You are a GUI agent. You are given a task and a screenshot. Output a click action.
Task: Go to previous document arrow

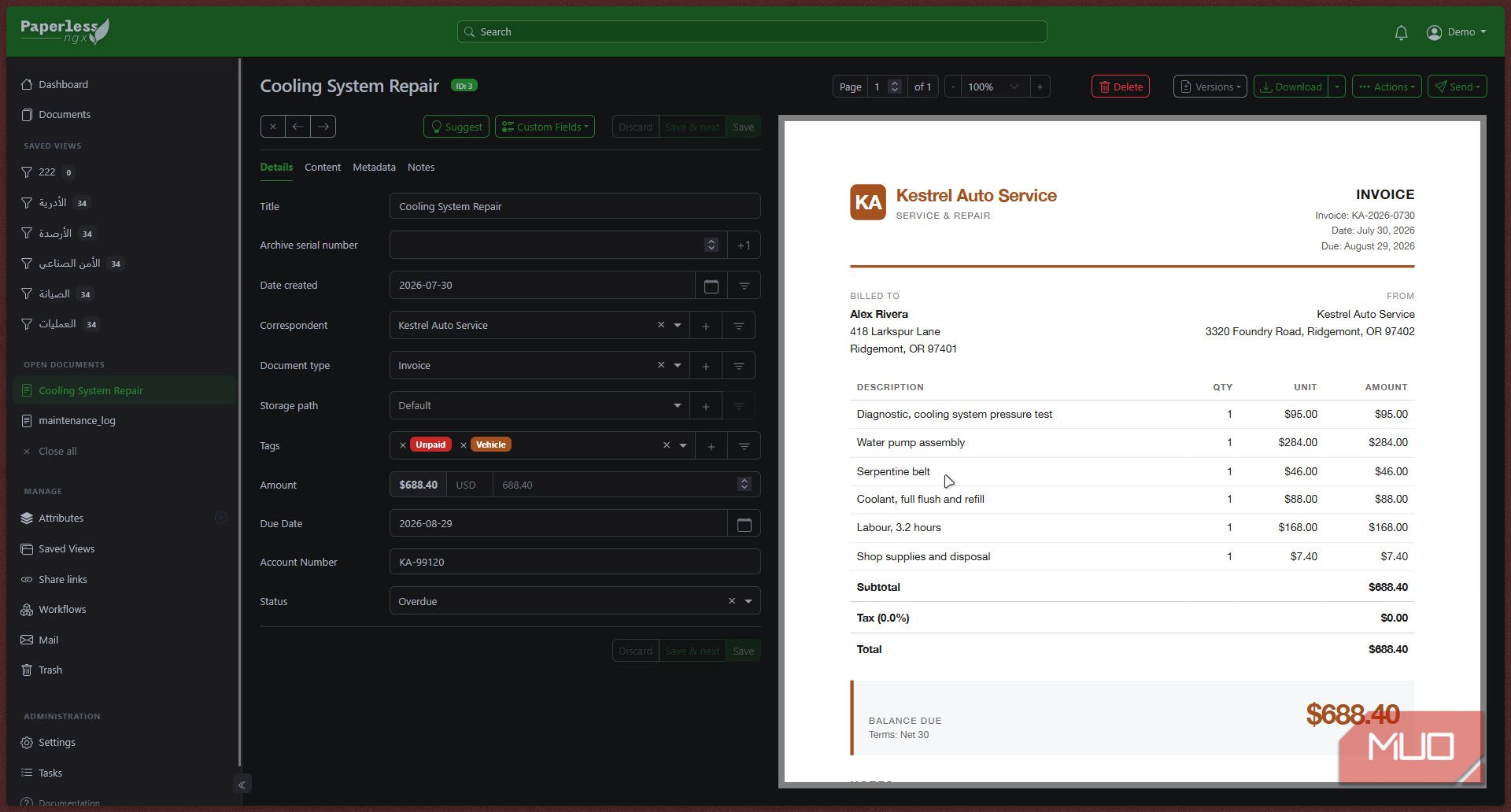pos(297,127)
